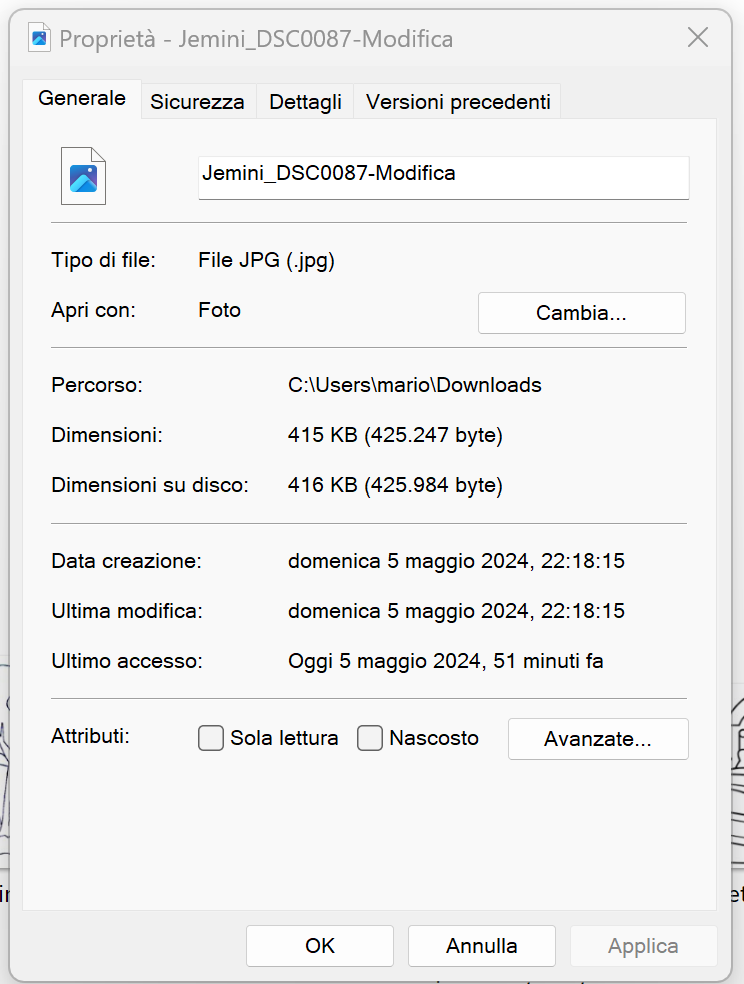Click the Dimensioni su disco label
Screen dimensions: 744x984
point(150,485)
